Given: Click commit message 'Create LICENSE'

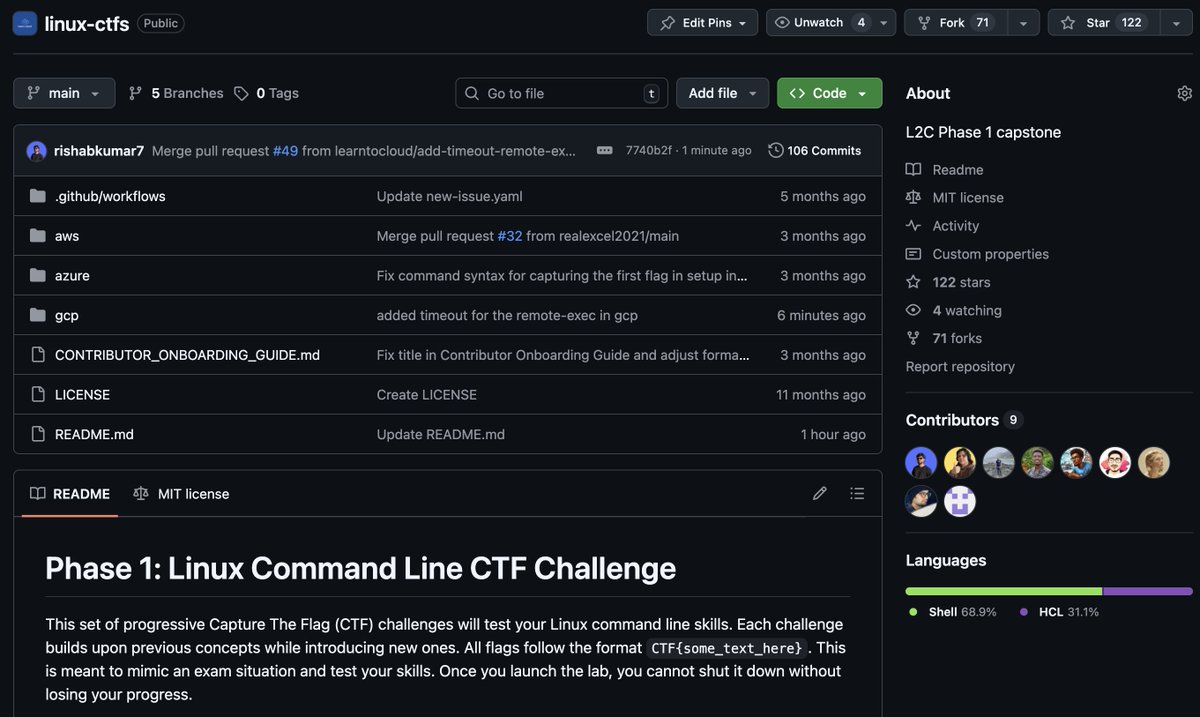Looking at the screenshot, I should point(427,394).
